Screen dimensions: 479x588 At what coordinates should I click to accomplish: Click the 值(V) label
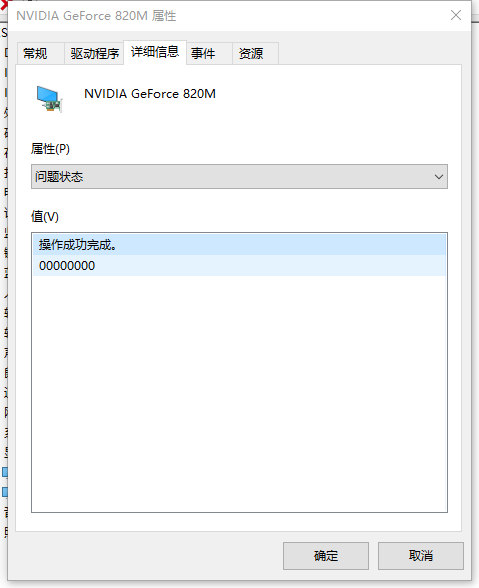(45, 216)
